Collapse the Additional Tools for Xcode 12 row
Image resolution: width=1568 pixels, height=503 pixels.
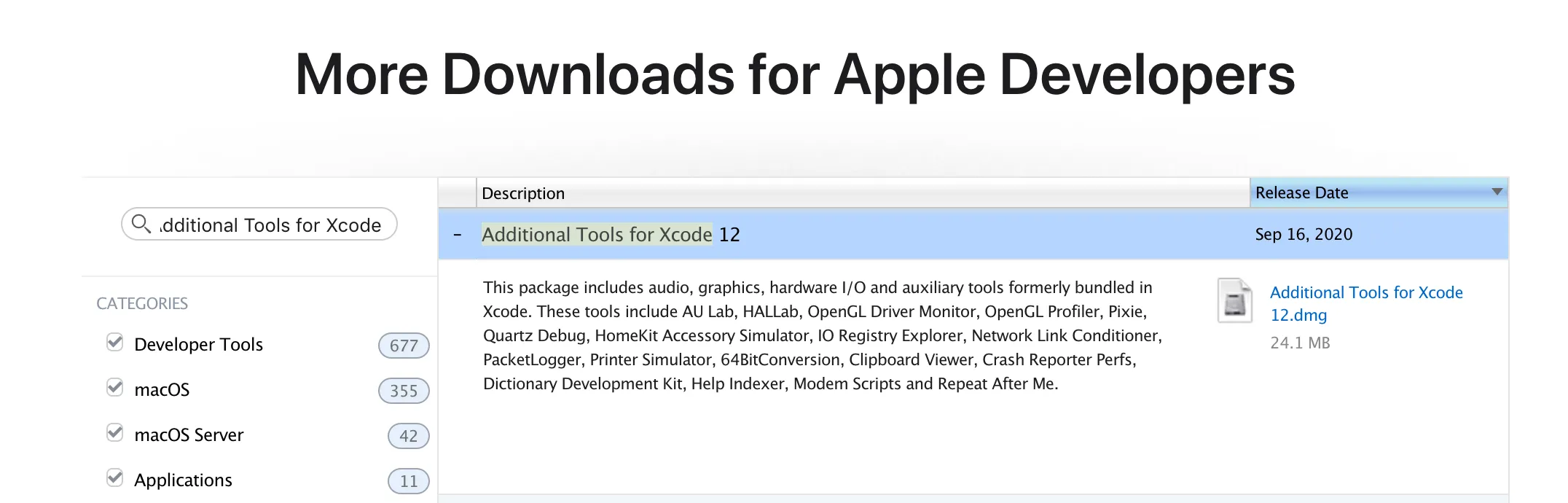(458, 235)
